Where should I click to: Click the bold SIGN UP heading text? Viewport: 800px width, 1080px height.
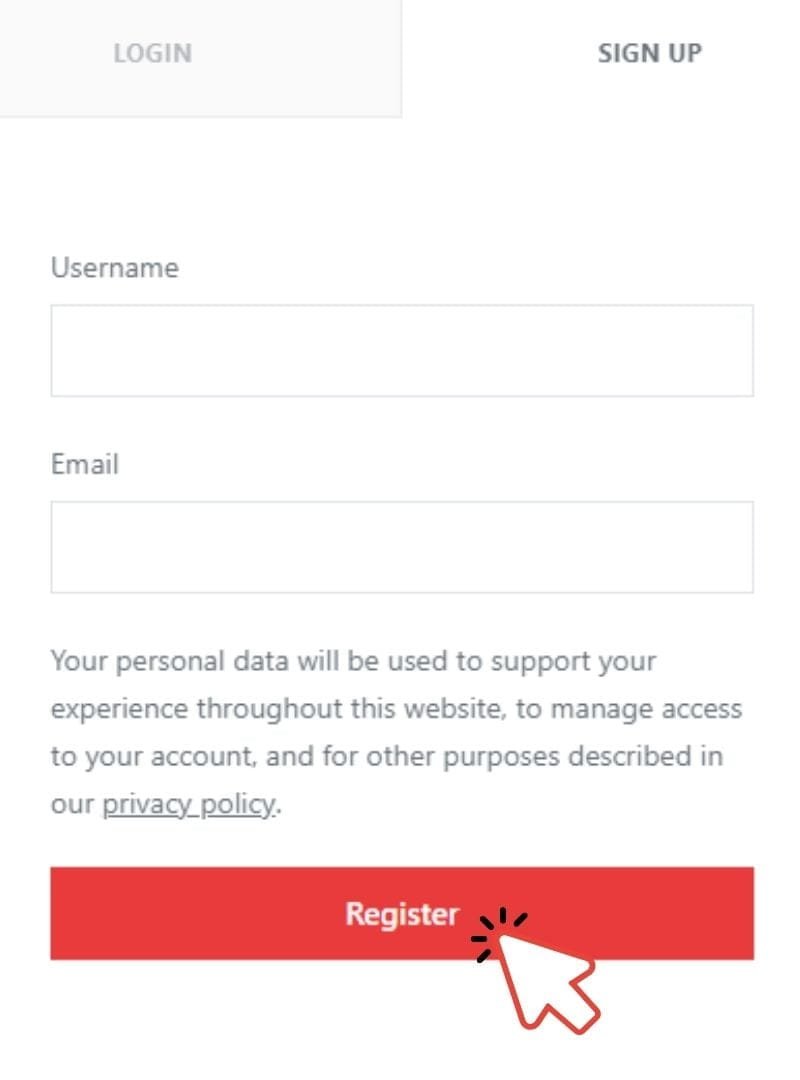(x=649, y=53)
